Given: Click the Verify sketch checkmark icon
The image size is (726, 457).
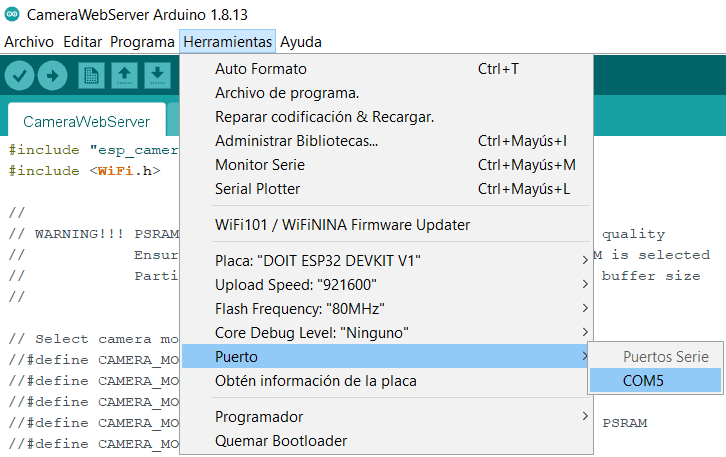Looking at the screenshot, I should 20,75.
